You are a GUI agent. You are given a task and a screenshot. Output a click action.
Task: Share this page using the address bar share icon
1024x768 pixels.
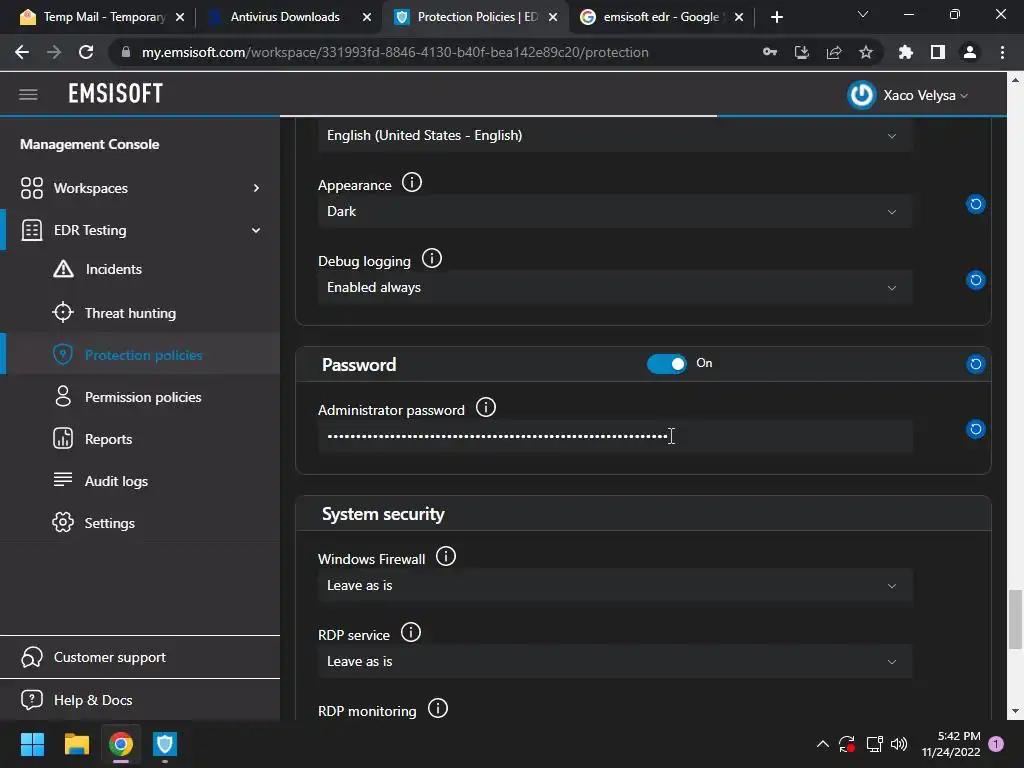point(834,52)
